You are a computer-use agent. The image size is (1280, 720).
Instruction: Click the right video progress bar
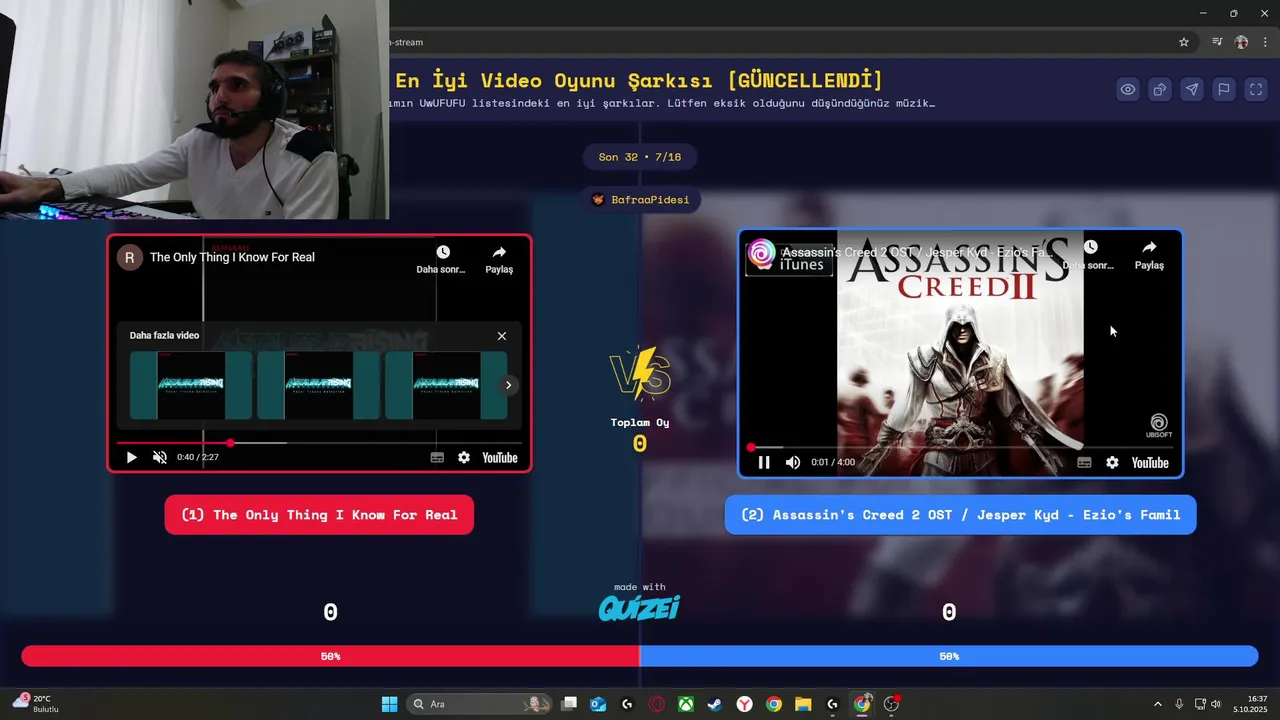pyautogui.click(x=960, y=447)
